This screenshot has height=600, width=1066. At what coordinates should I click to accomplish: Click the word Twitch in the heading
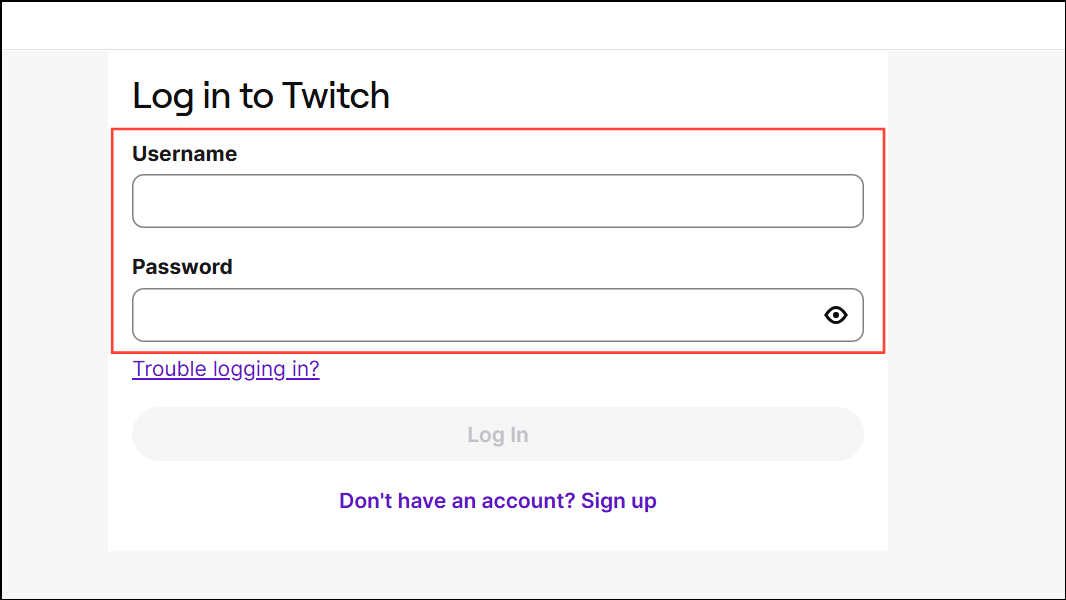[x=336, y=94]
